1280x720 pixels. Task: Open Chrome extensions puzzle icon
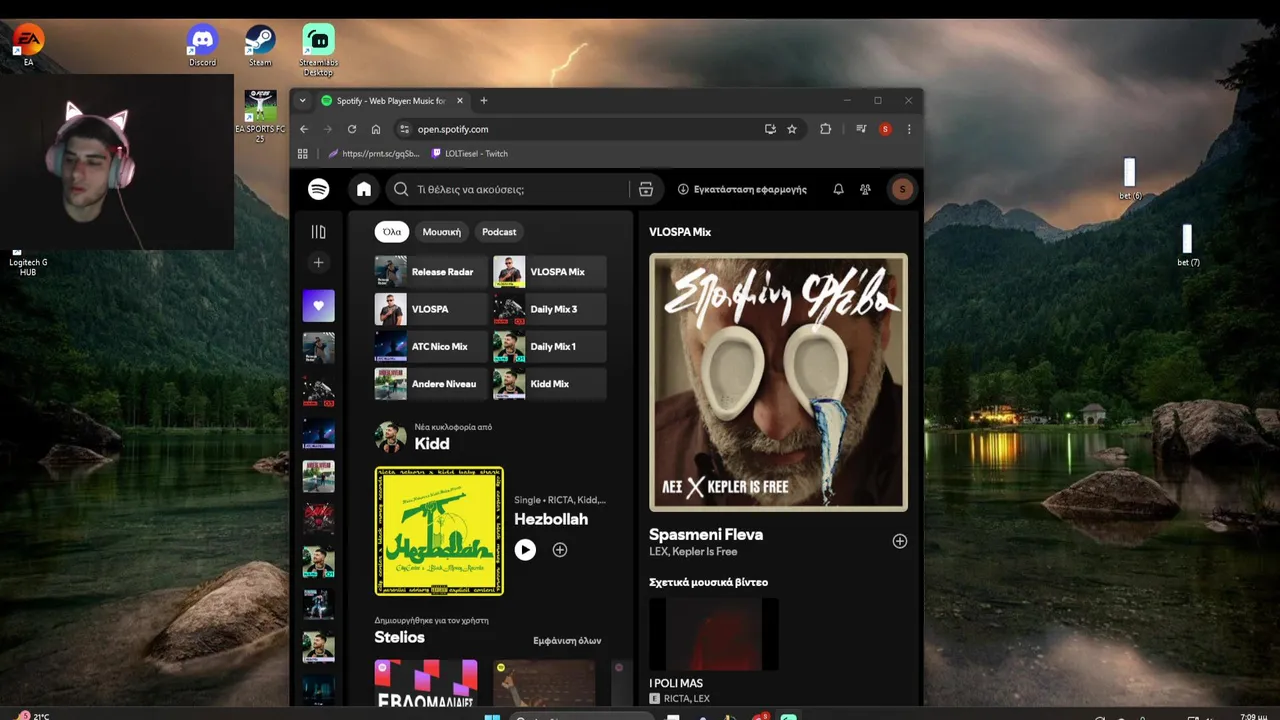pyautogui.click(x=825, y=129)
